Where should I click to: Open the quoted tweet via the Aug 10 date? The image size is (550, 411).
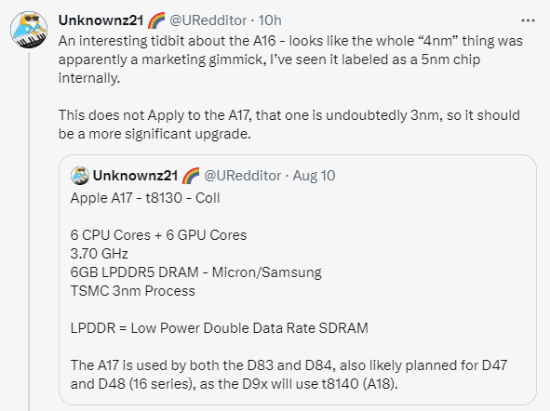[x=314, y=176]
